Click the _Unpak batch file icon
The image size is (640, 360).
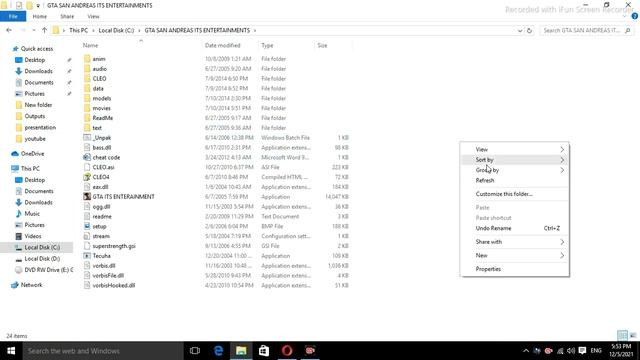pyautogui.click(x=87, y=138)
